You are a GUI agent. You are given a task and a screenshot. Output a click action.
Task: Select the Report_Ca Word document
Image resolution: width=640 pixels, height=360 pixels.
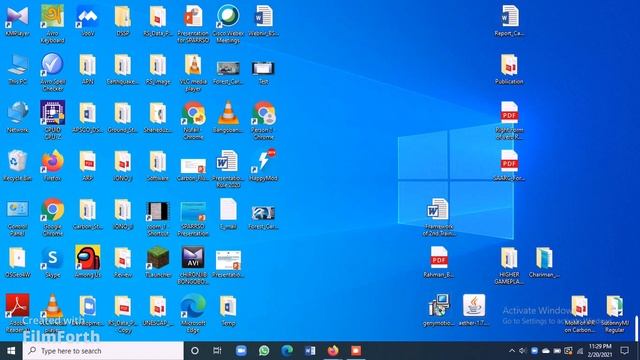(x=509, y=21)
